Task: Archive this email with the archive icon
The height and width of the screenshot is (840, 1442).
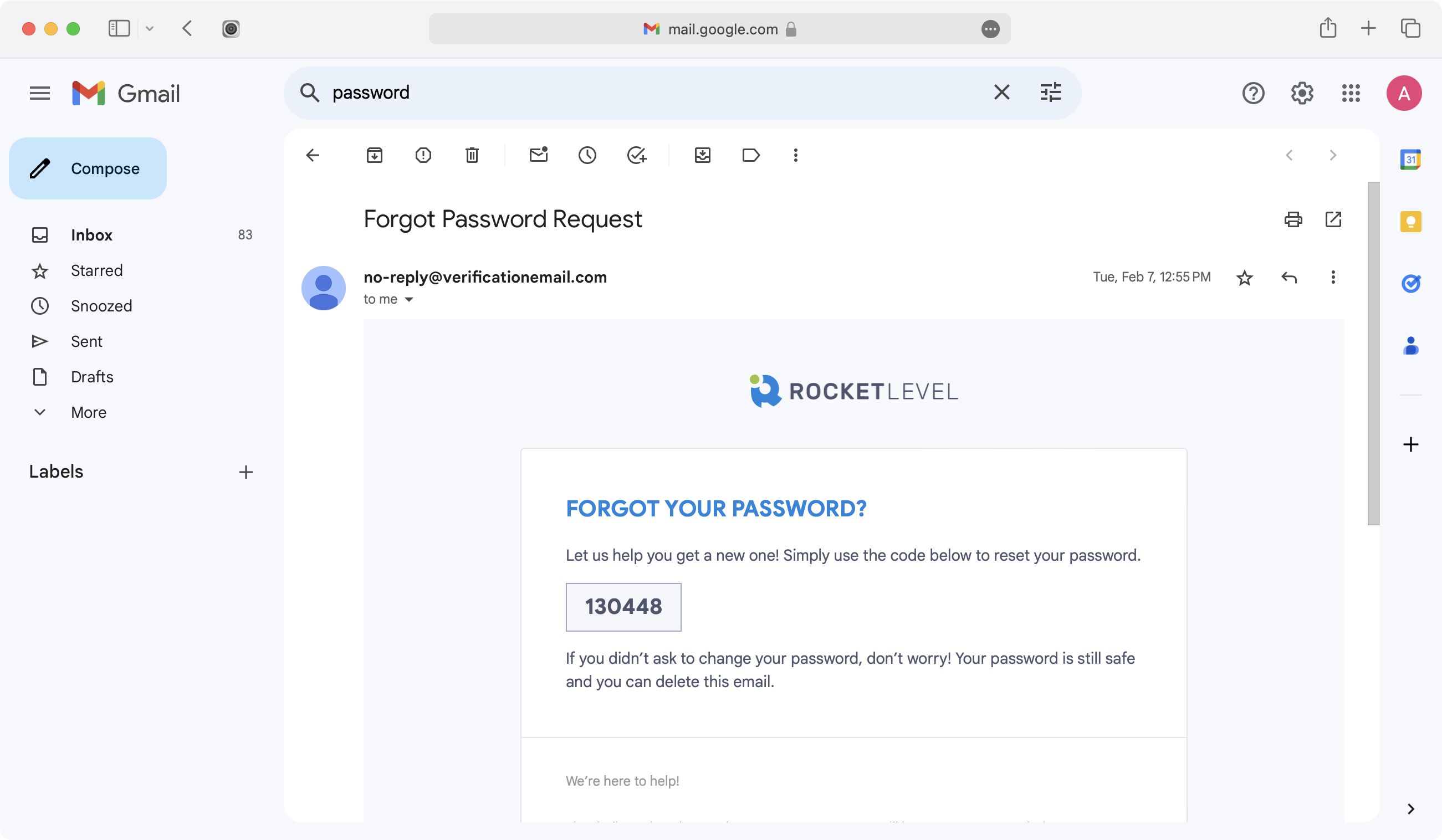Action: coord(374,155)
